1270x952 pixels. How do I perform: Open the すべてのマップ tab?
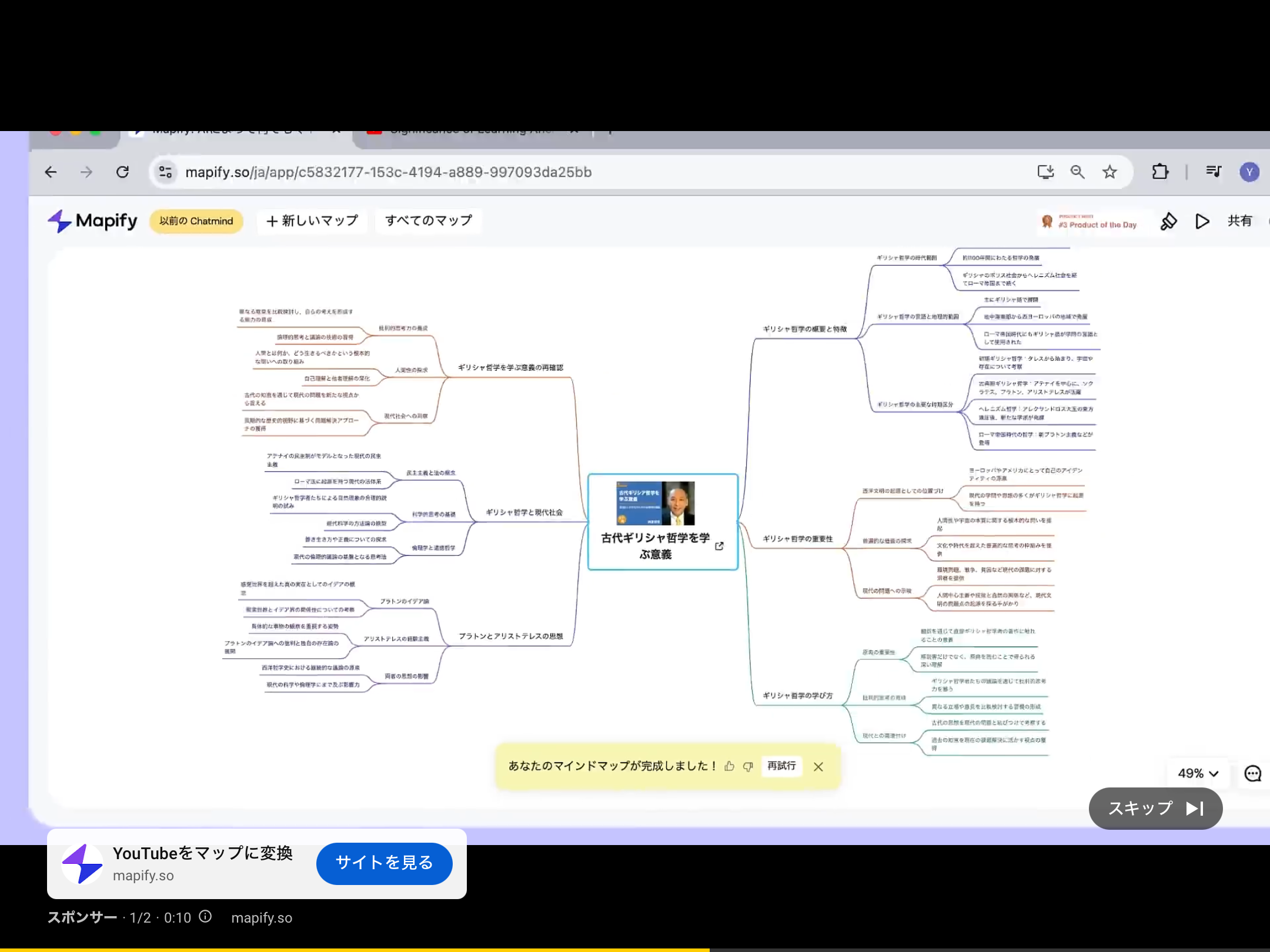pyautogui.click(x=429, y=221)
